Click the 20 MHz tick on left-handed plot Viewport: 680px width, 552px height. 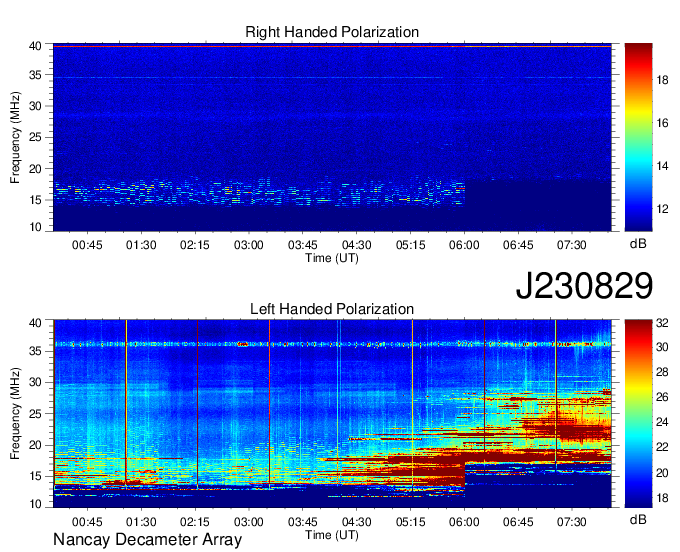click(x=35, y=445)
